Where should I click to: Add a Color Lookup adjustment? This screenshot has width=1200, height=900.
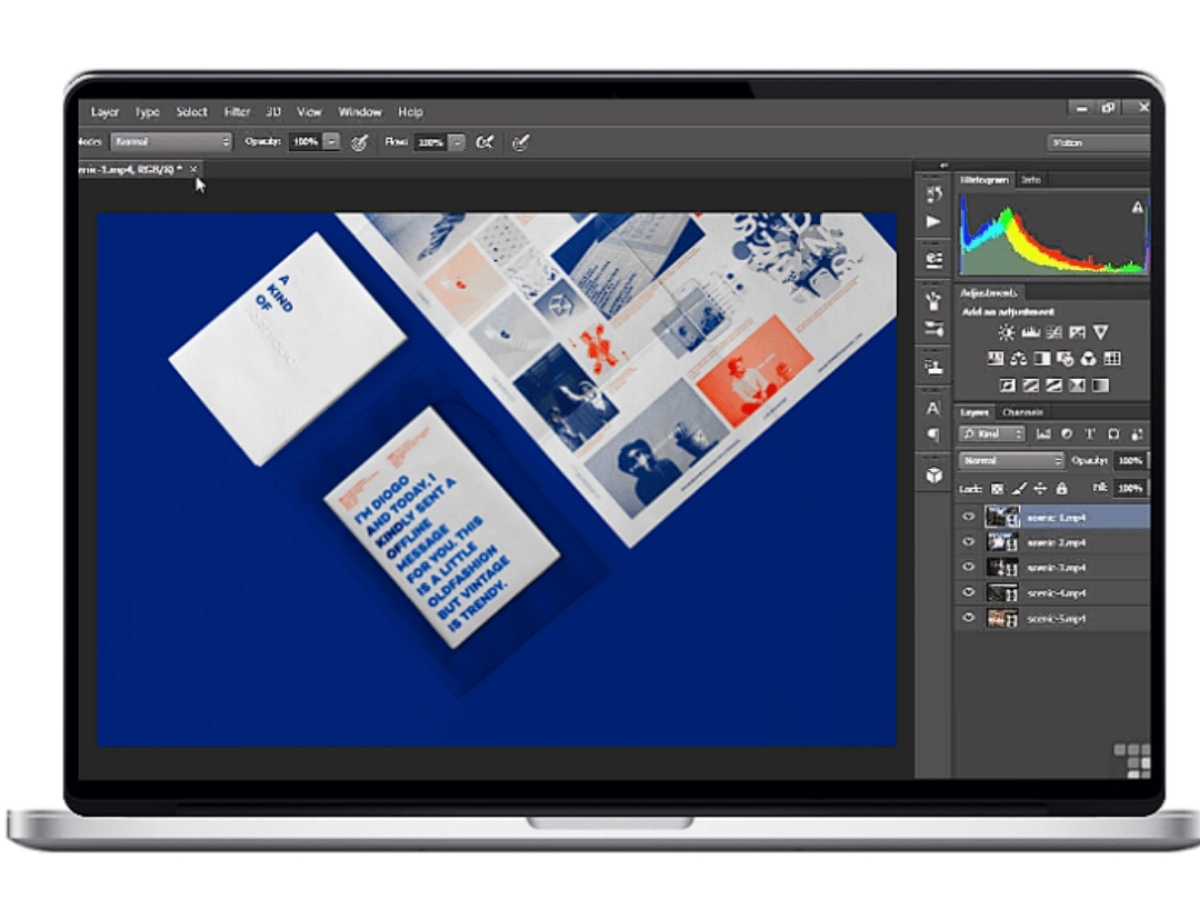pyautogui.click(x=1112, y=358)
